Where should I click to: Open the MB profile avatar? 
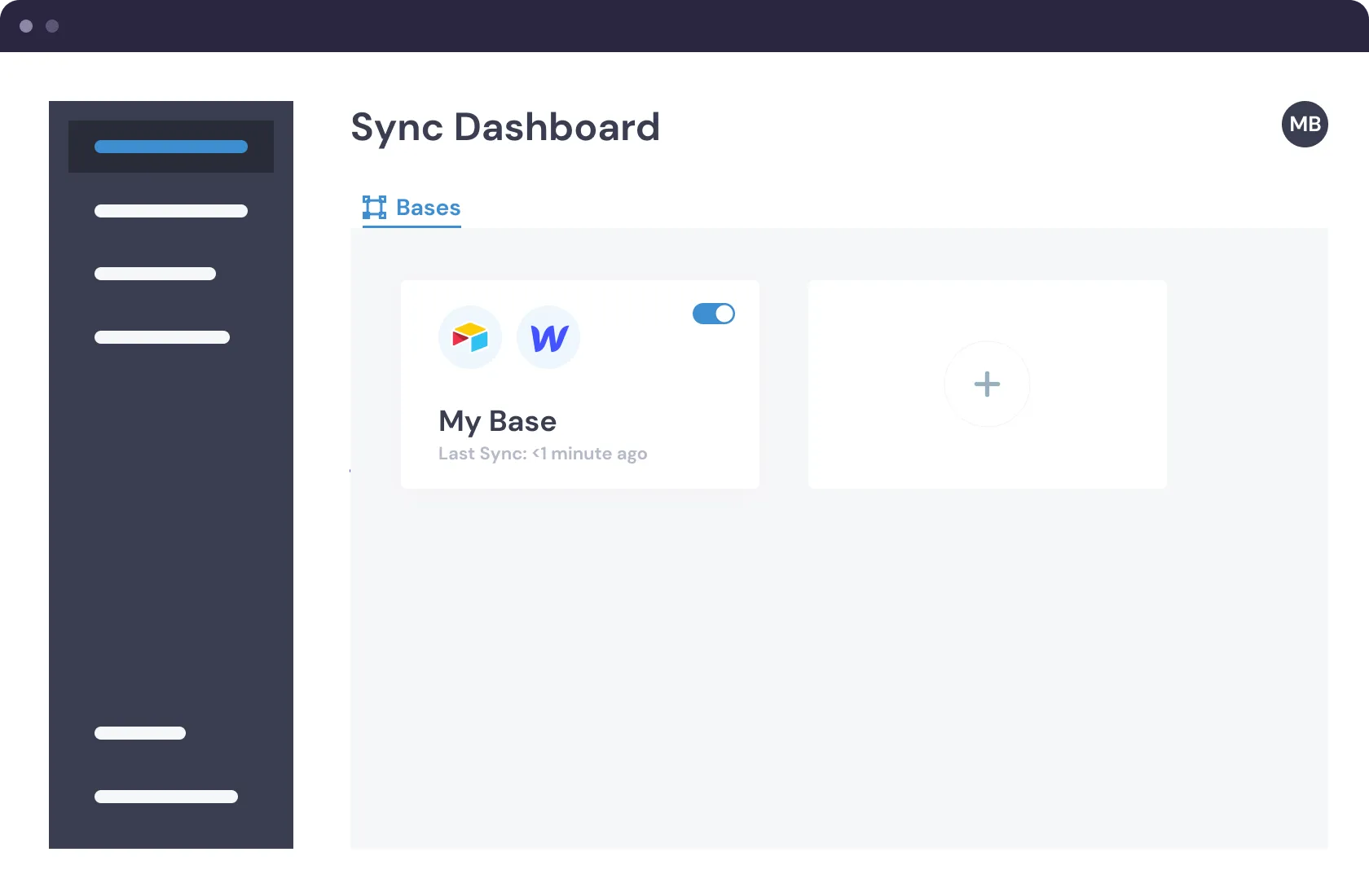(1305, 124)
